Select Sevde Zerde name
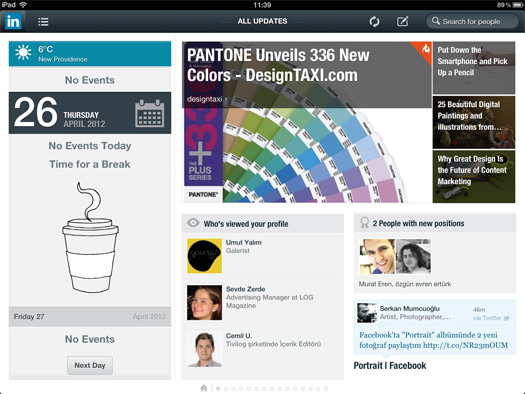This screenshot has width=525, height=394. [x=245, y=289]
